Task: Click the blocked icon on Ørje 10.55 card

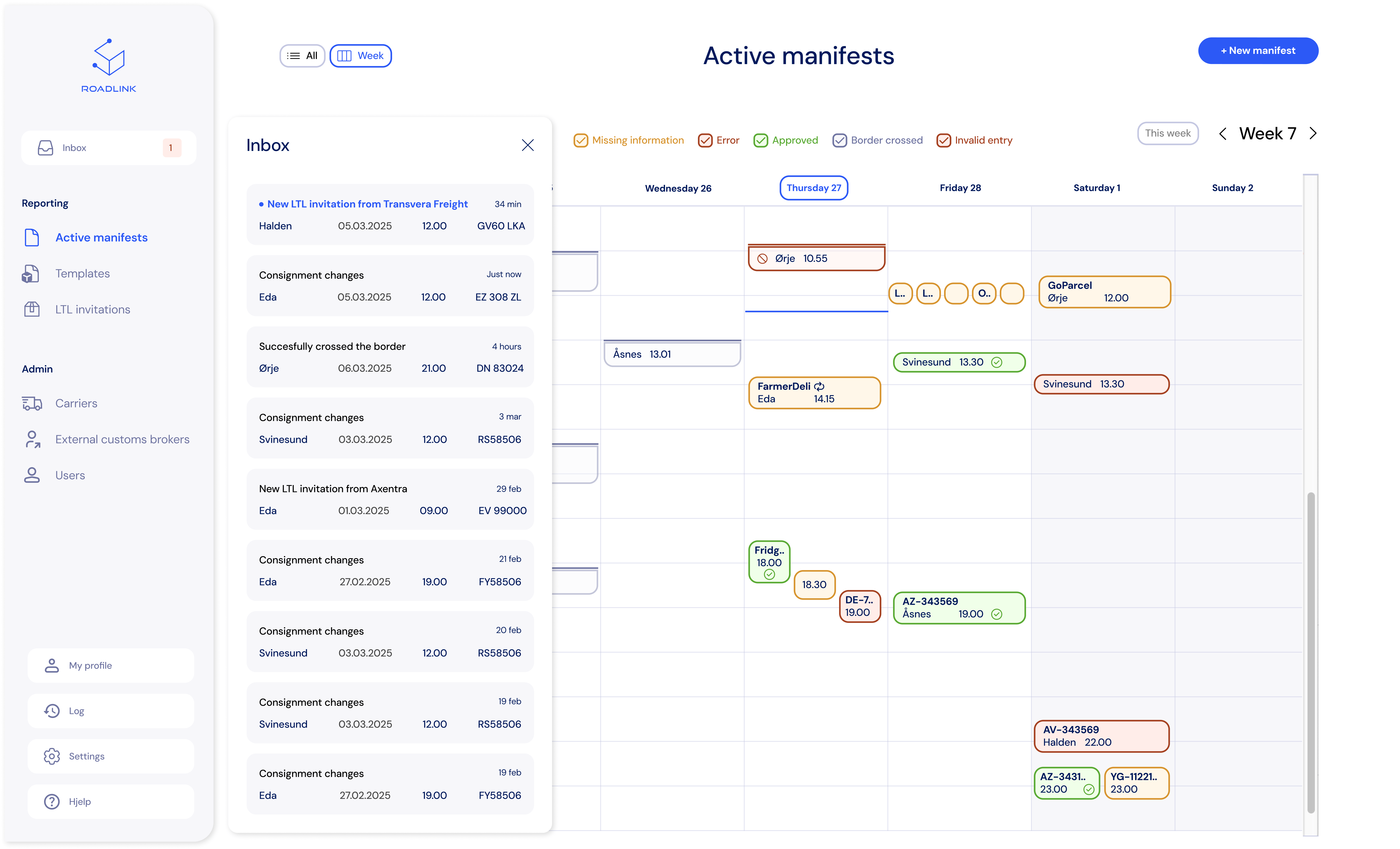Action: pos(763,259)
